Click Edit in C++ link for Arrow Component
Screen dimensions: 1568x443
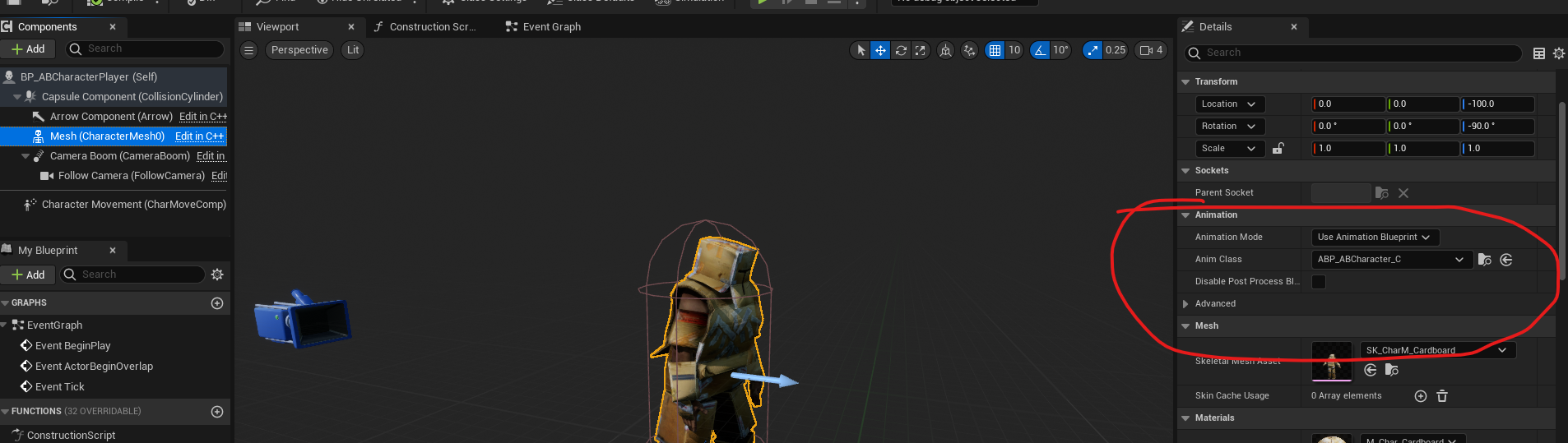[203, 117]
